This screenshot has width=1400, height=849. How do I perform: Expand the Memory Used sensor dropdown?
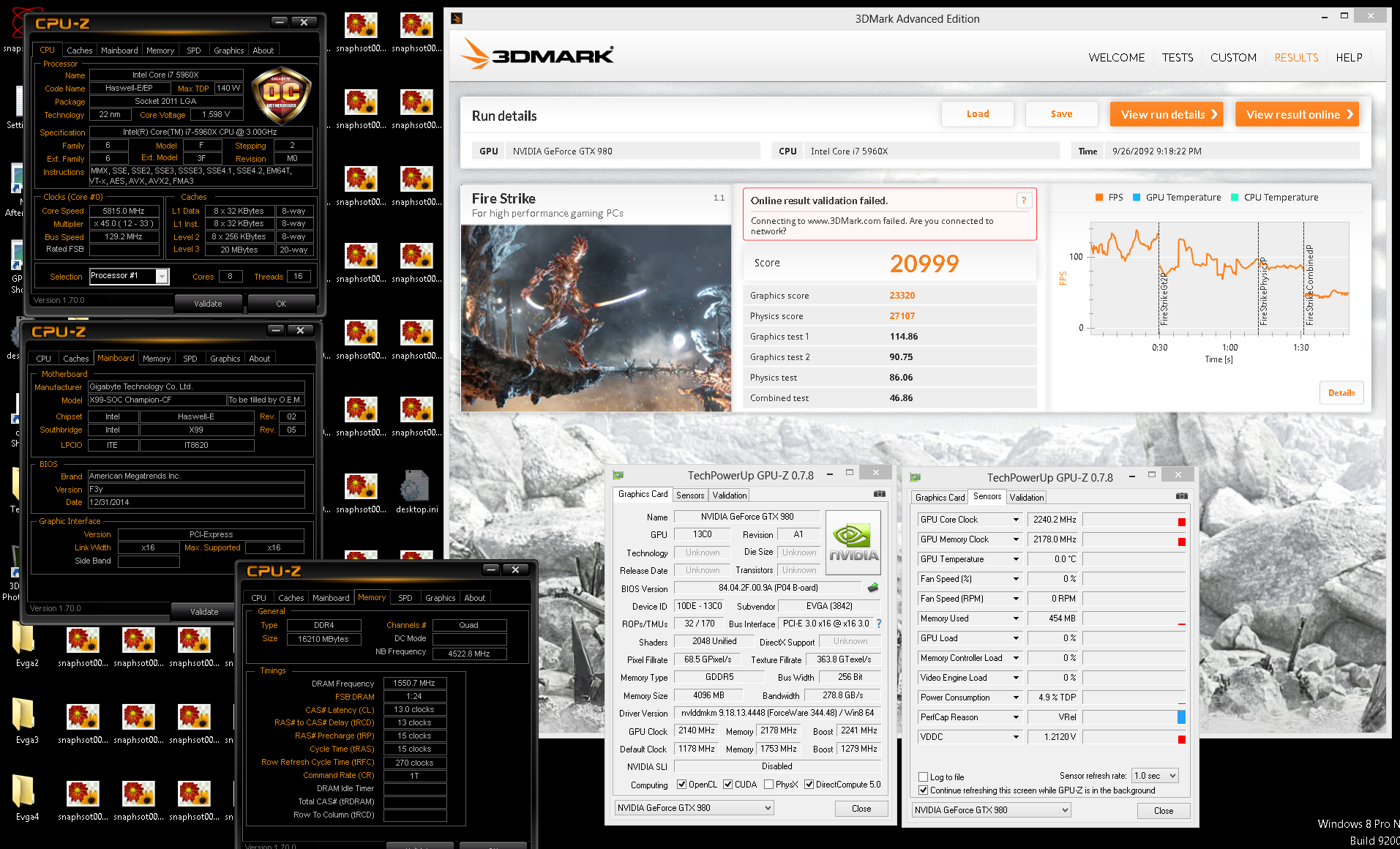[x=1016, y=618]
